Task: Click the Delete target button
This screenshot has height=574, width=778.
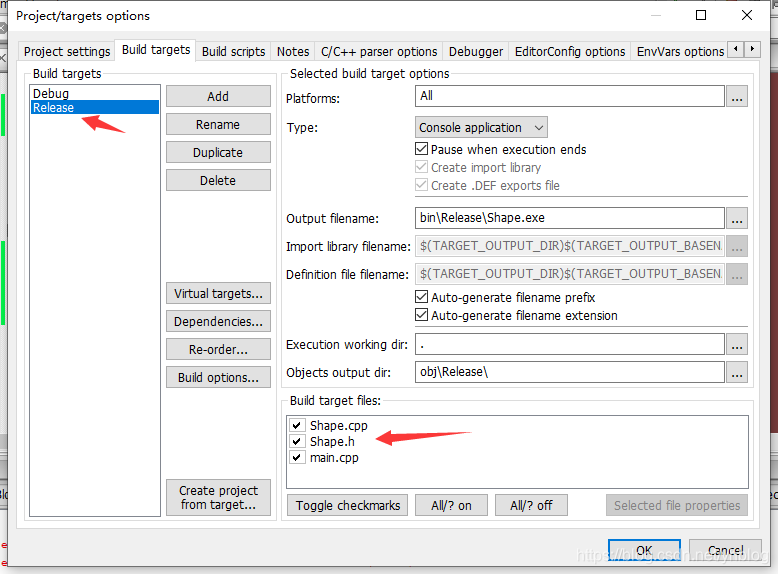Action: [218, 180]
